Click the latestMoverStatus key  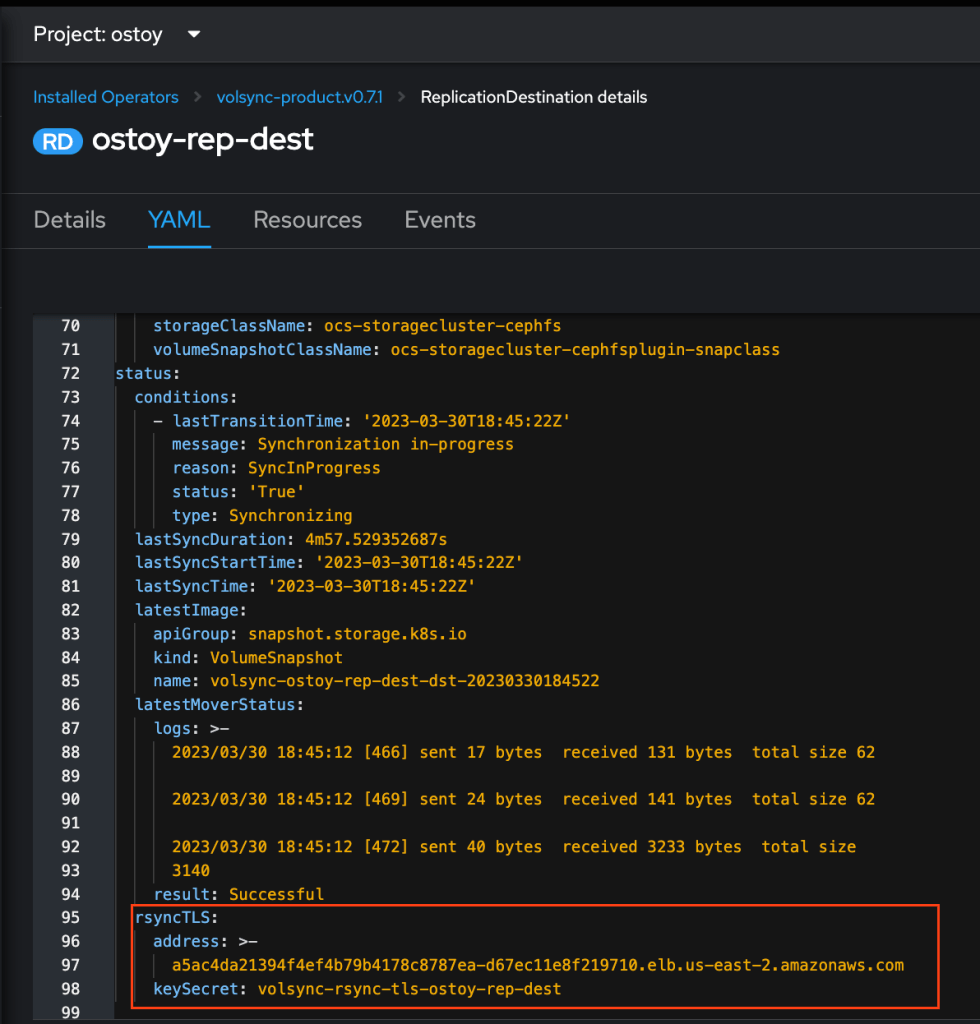[217, 705]
